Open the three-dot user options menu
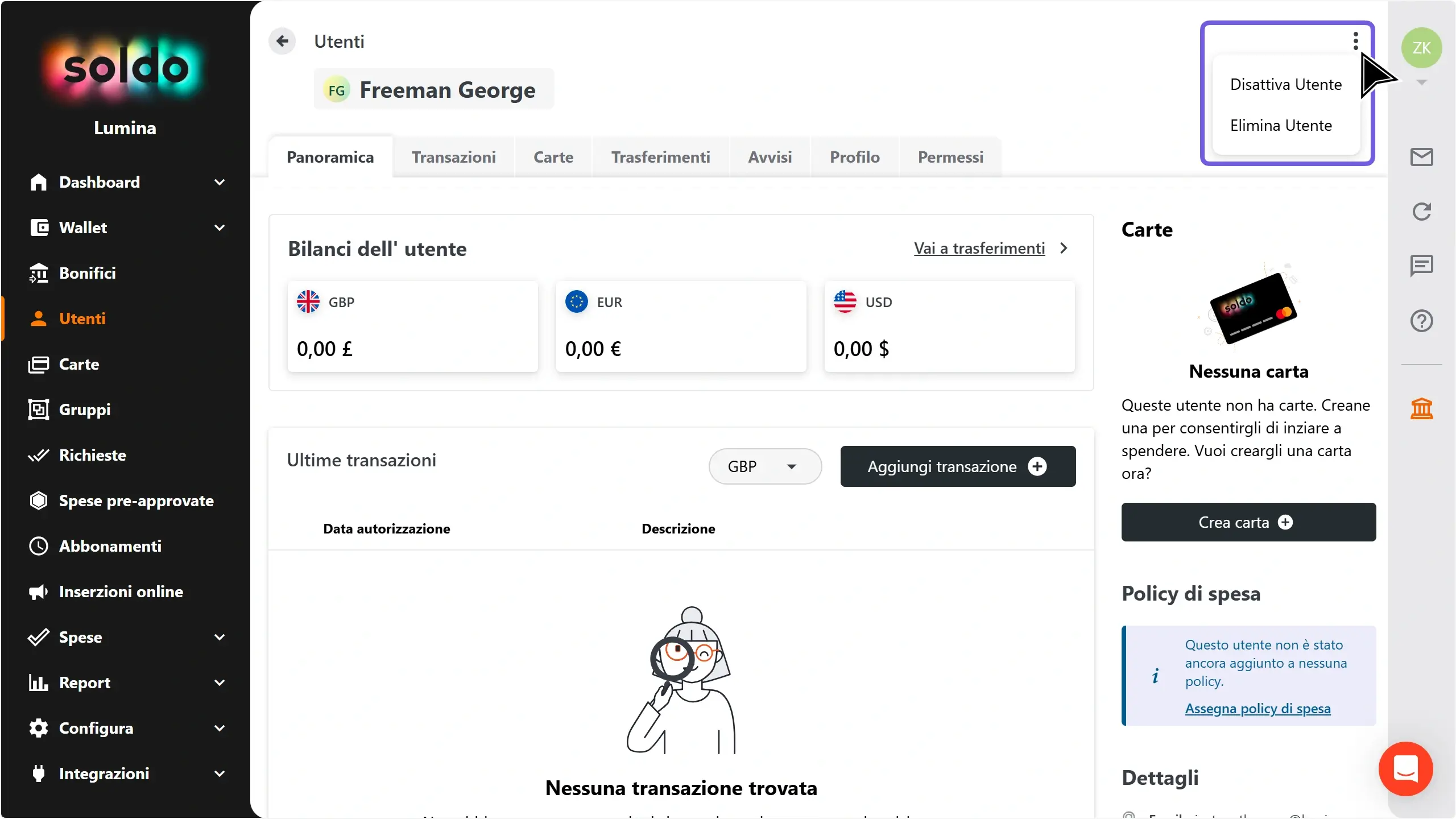The image size is (1456, 819). point(1356,41)
